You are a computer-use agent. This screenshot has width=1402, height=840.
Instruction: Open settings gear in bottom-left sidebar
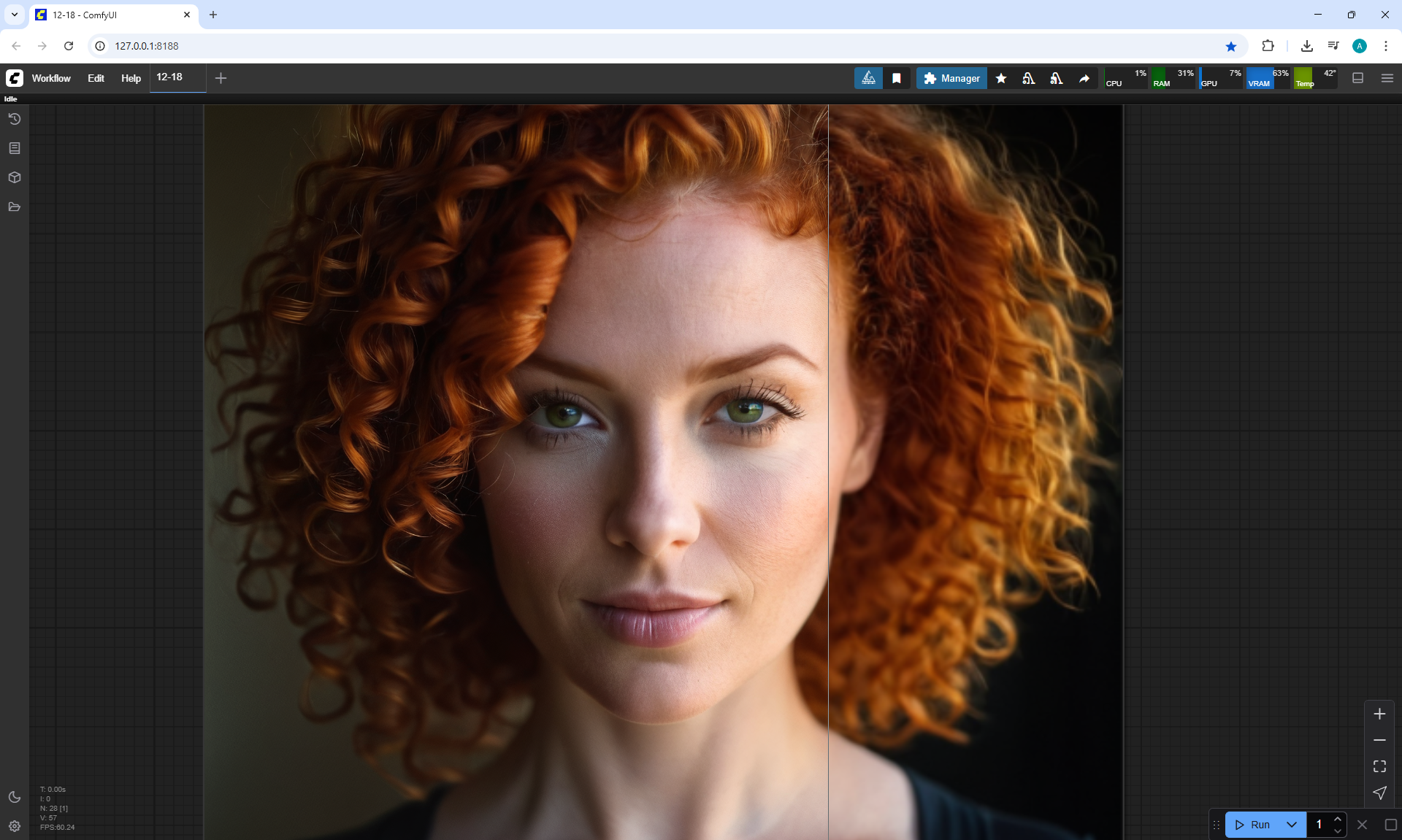(x=14, y=826)
